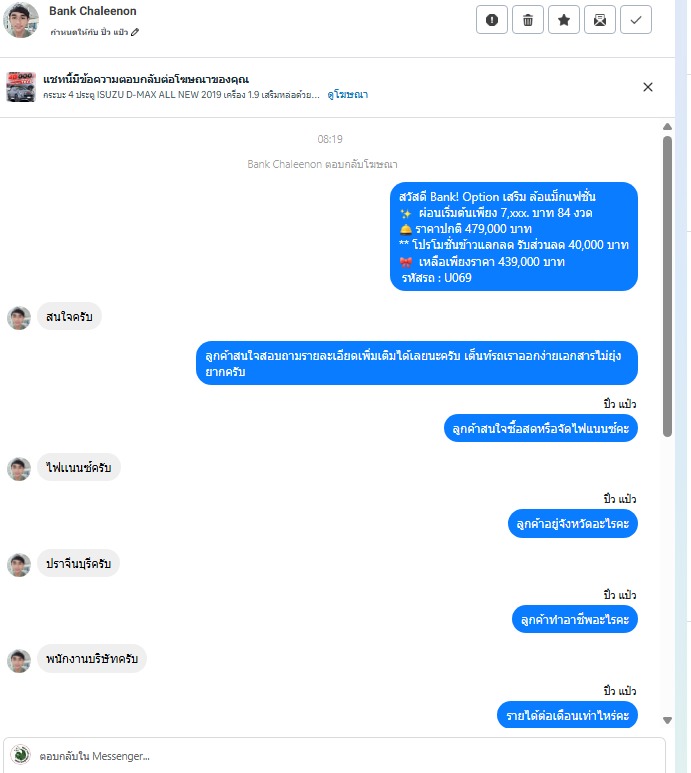
Task: Open the ISUZU D-MAX ad thumbnail
Action: coord(21,87)
